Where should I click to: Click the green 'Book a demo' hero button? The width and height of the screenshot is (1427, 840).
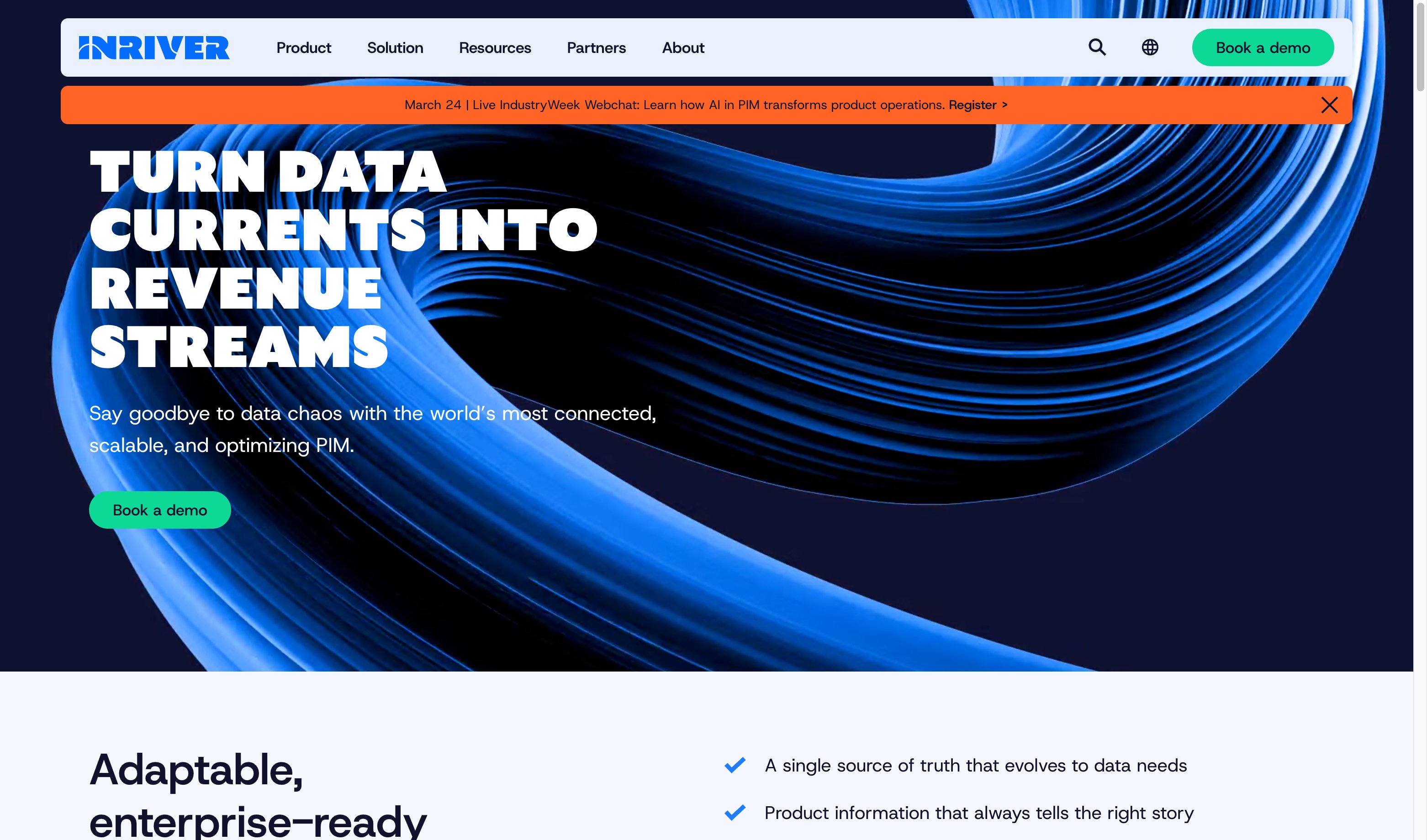160,510
